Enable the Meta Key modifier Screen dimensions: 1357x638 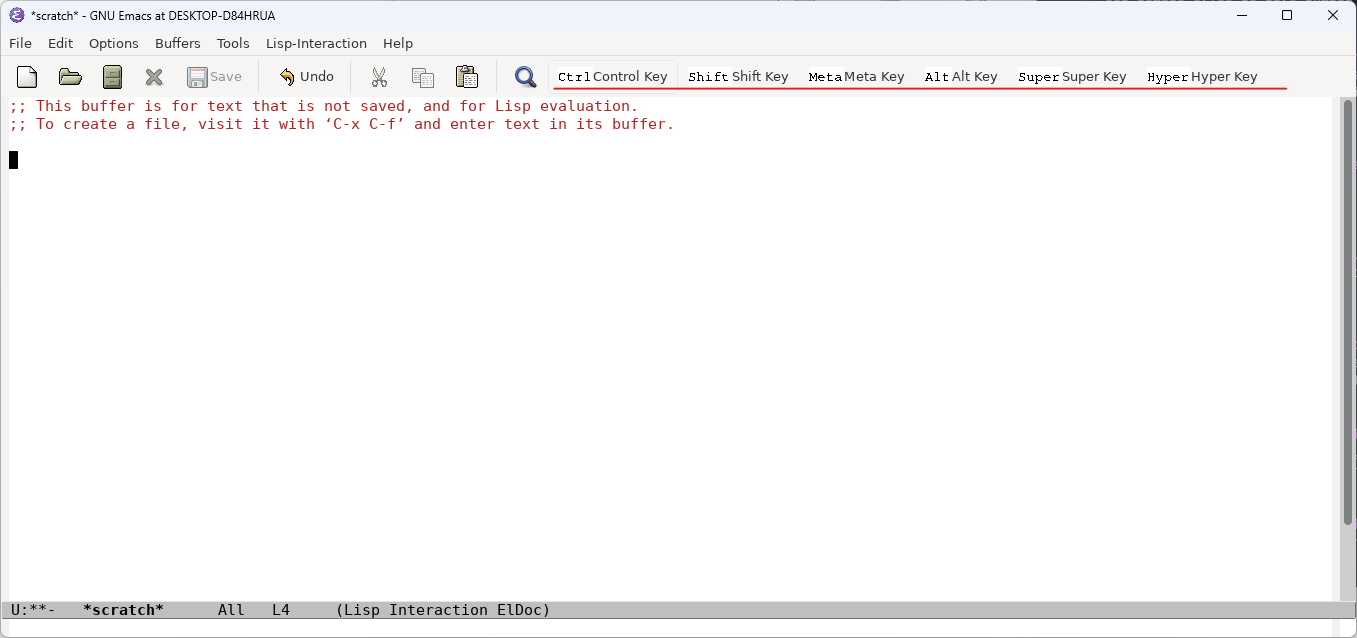pyautogui.click(x=856, y=77)
